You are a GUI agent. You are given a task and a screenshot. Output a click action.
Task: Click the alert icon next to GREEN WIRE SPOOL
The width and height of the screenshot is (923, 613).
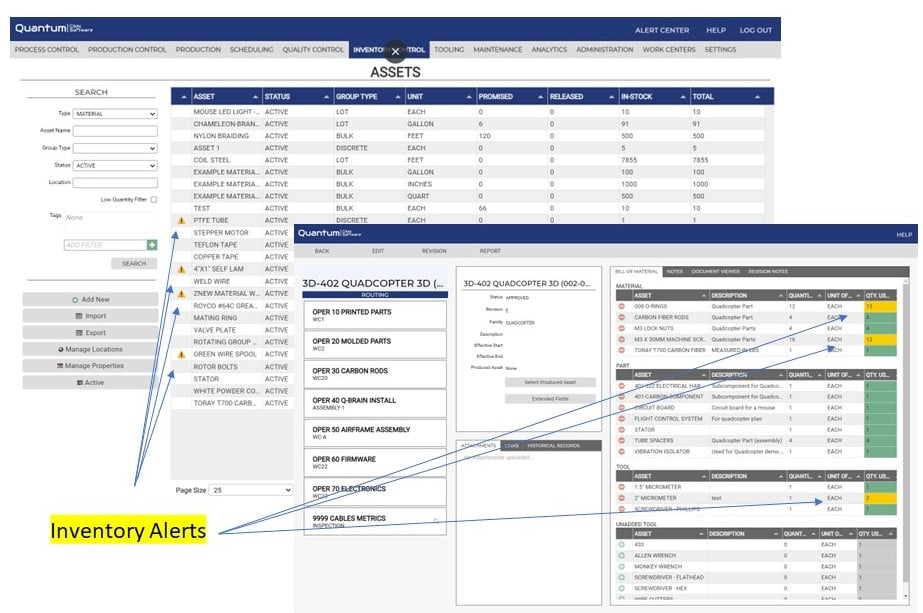click(181, 354)
